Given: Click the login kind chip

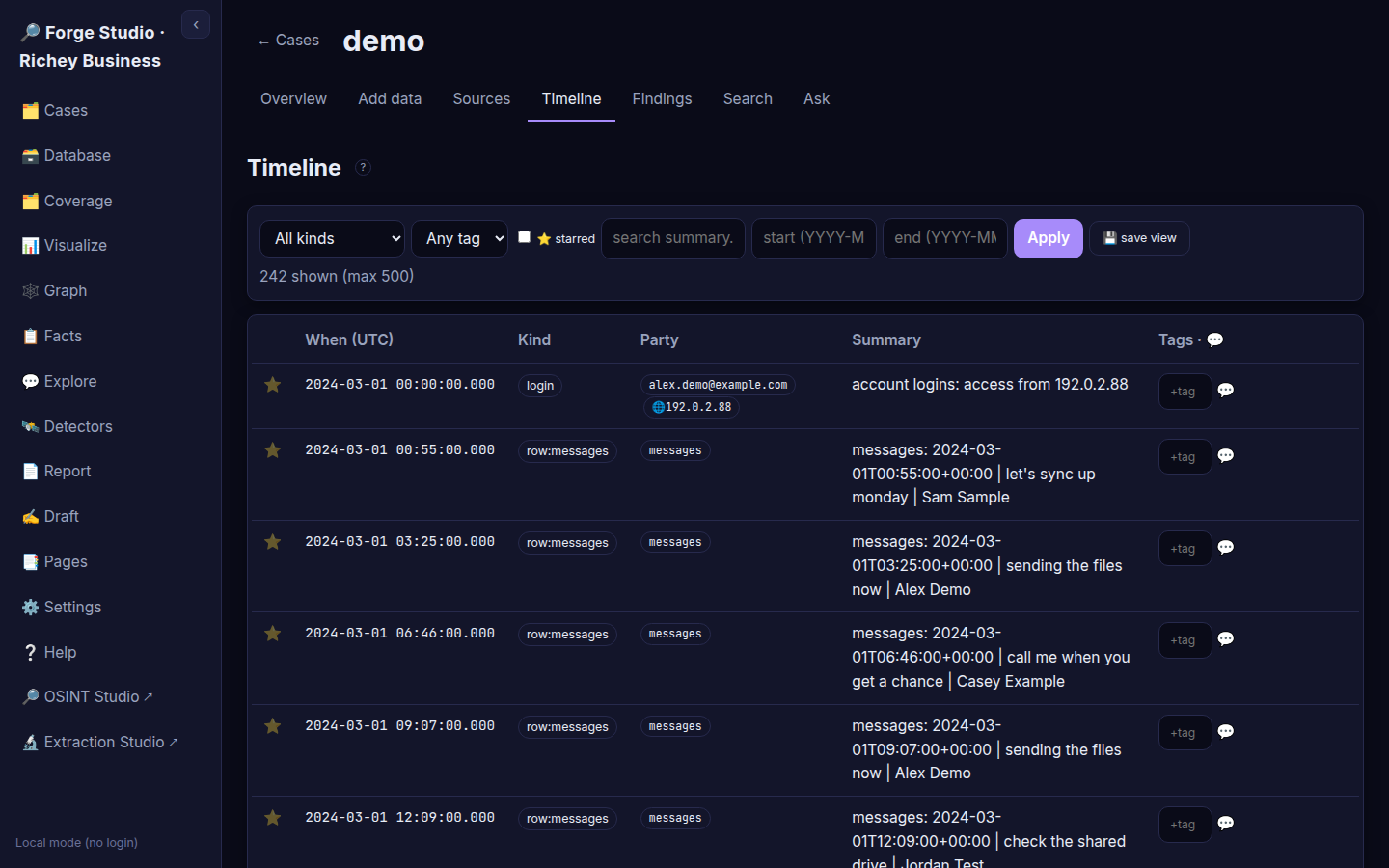Looking at the screenshot, I should coord(540,386).
